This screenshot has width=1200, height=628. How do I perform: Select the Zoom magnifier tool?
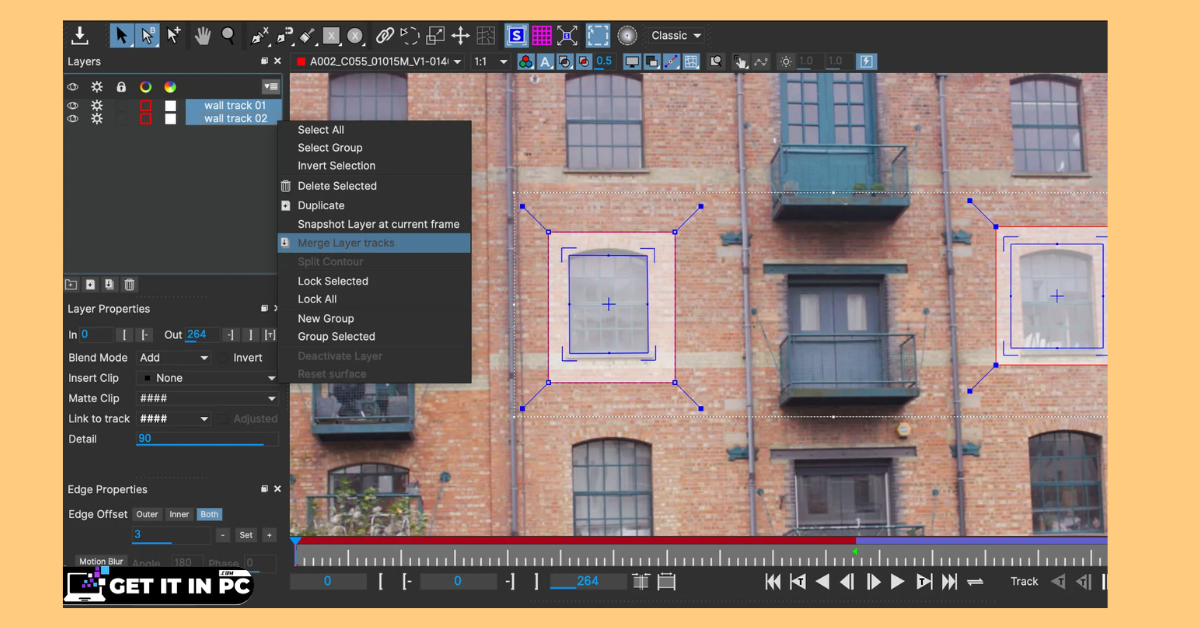click(x=229, y=36)
